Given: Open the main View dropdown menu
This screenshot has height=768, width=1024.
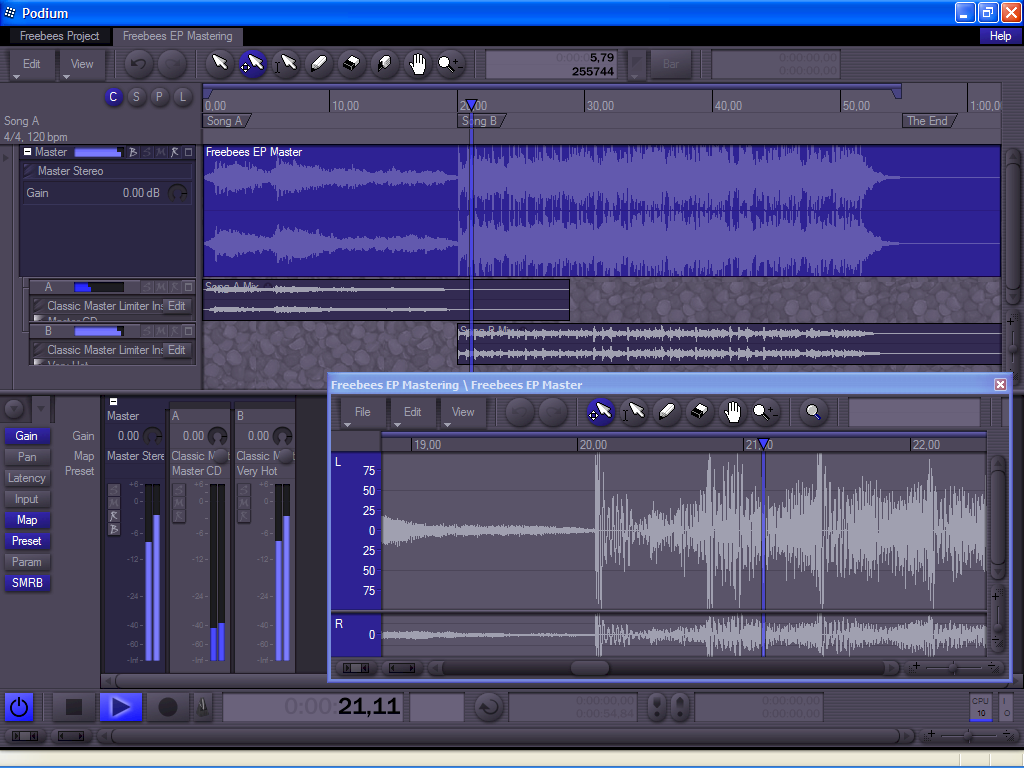Looking at the screenshot, I should pyautogui.click(x=82, y=65).
